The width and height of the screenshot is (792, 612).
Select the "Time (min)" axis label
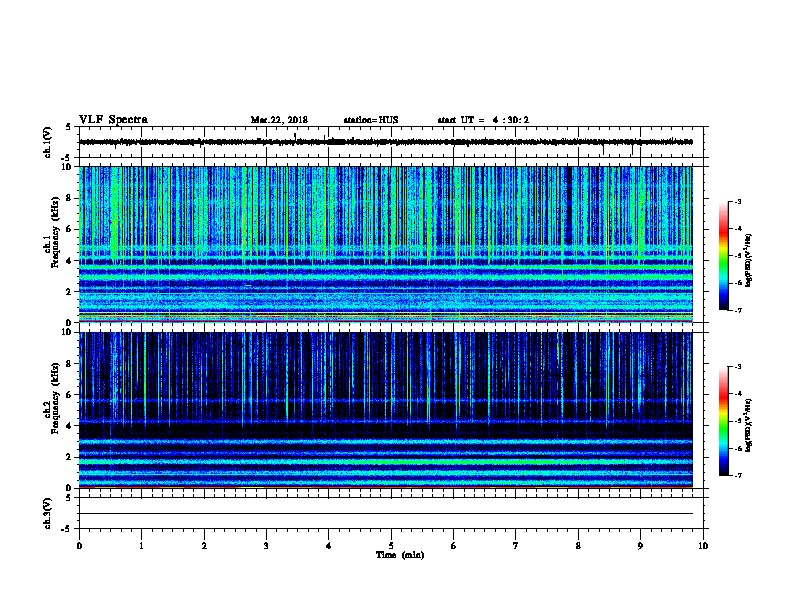[400, 555]
